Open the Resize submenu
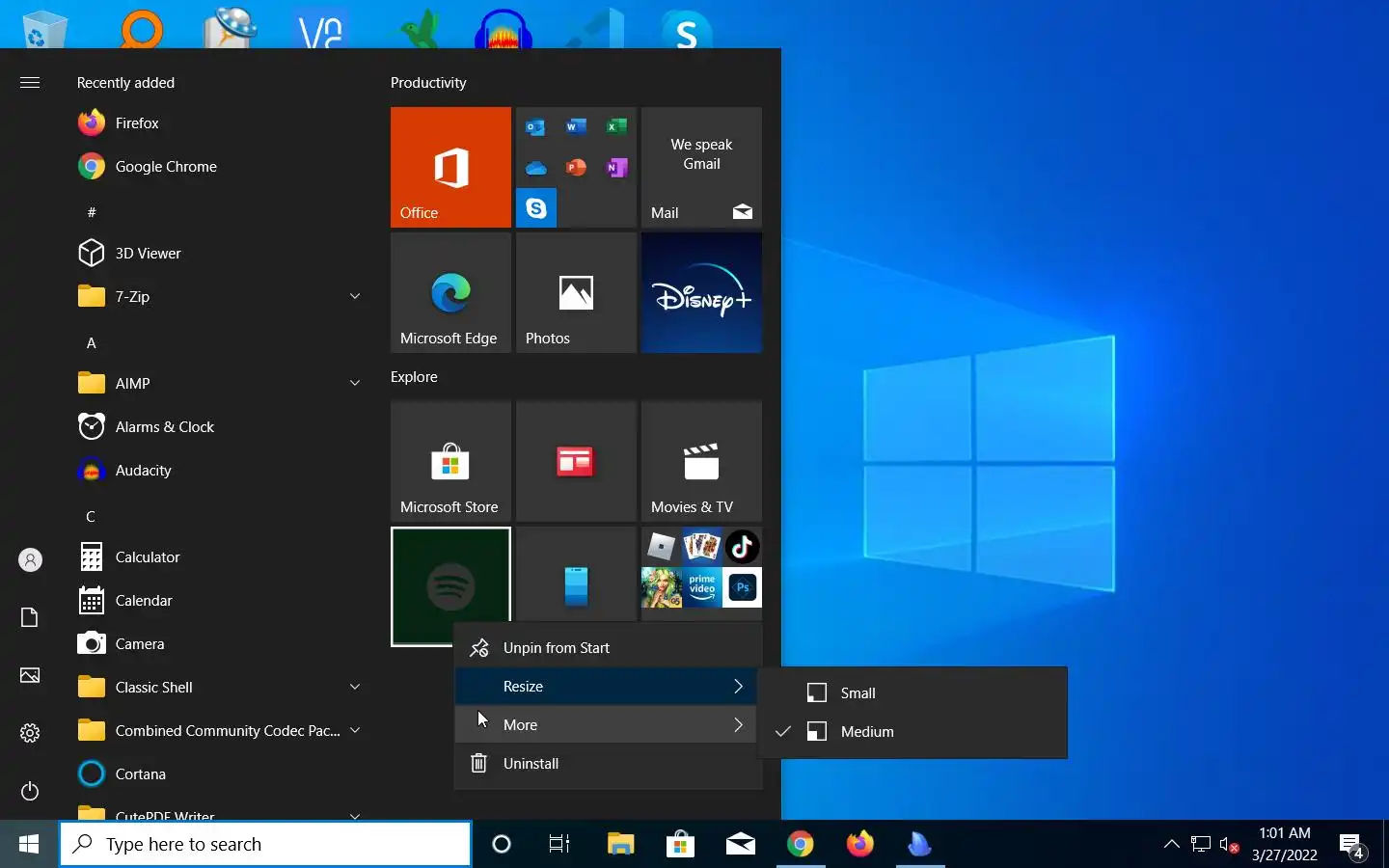 click(608, 686)
